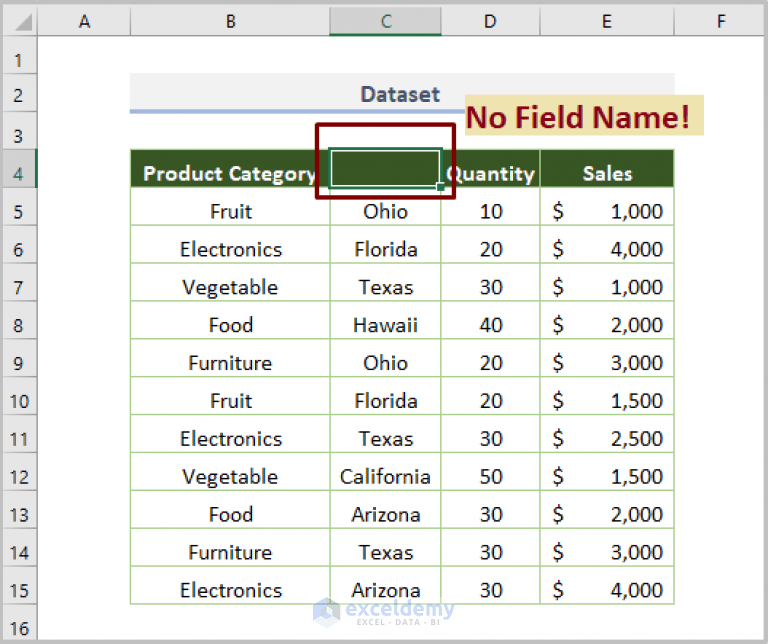Select Electronics cell in row 6
Screen dimensions: 768x644
click(230, 244)
